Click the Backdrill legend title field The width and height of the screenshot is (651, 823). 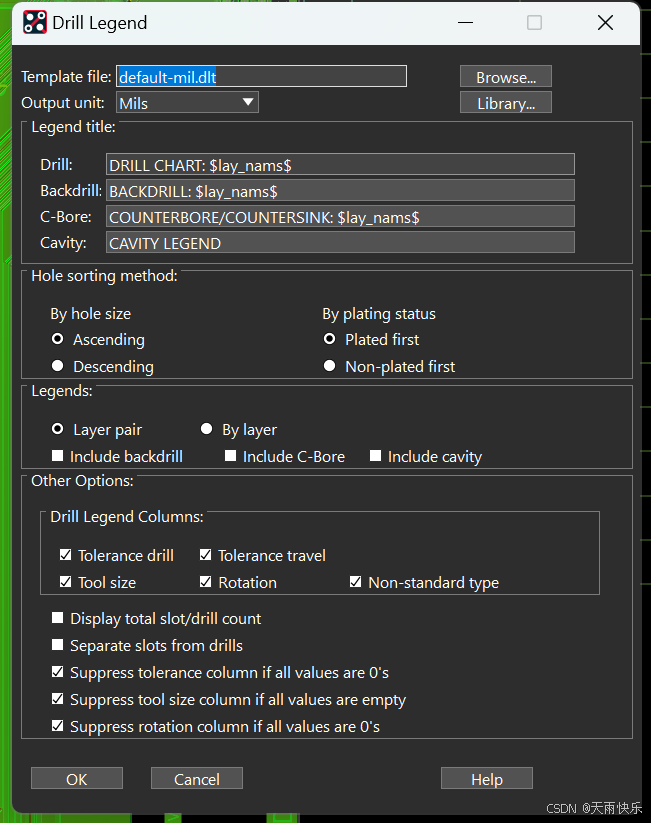[x=340, y=191]
